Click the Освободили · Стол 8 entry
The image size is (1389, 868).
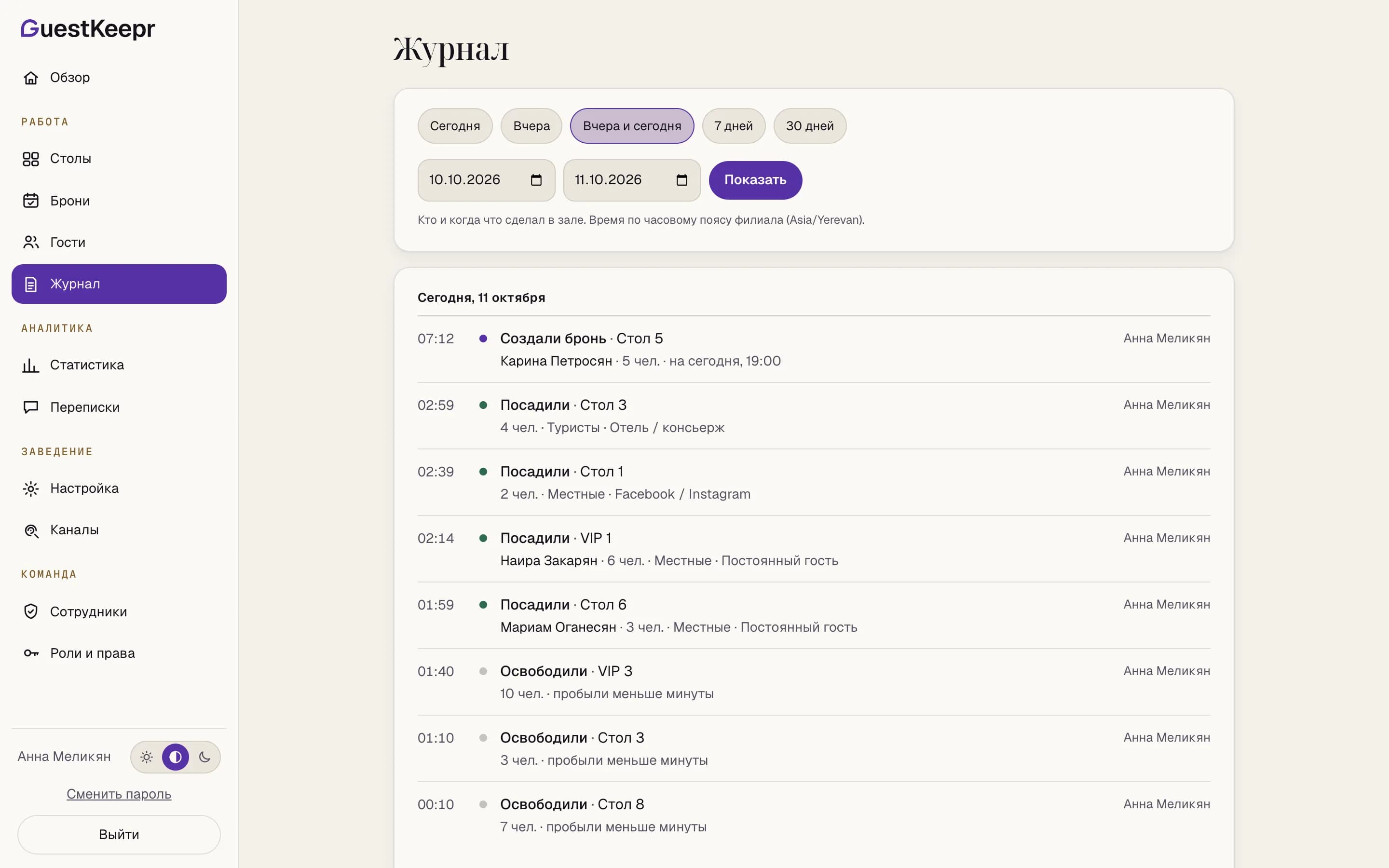814,816
